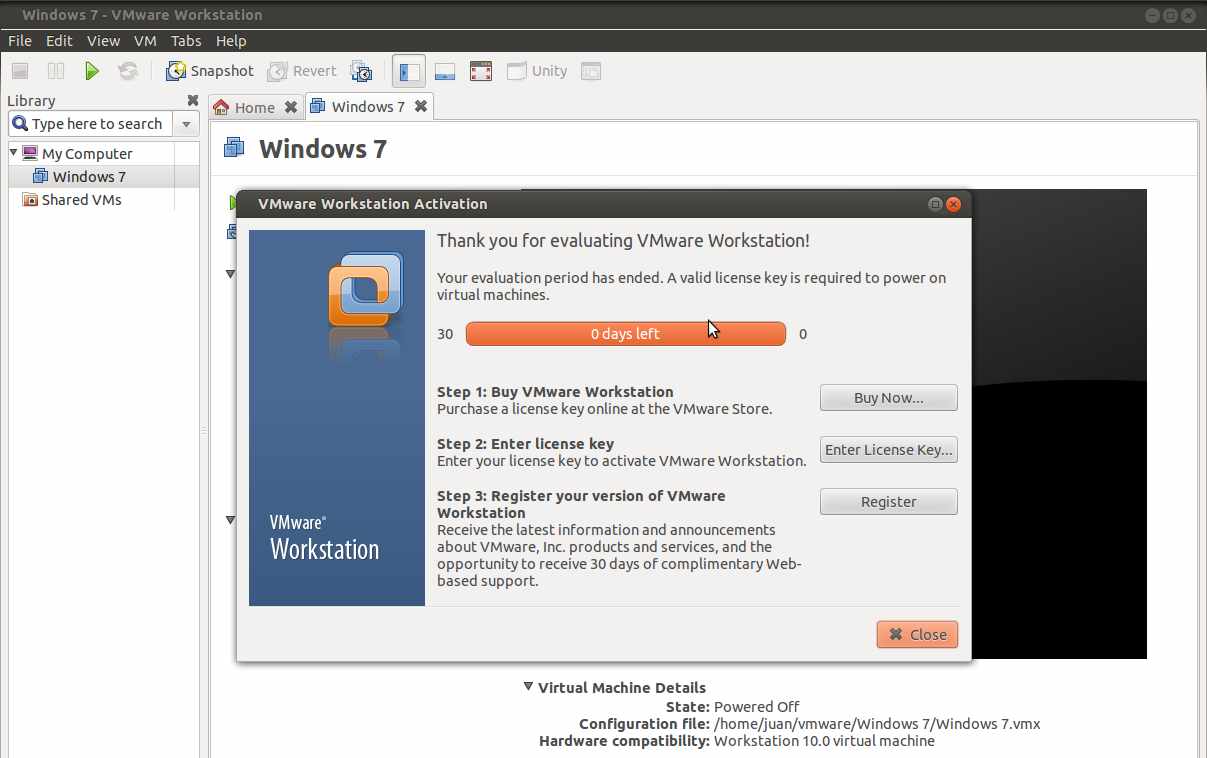Click the Shared VMs folder icon

point(30,199)
